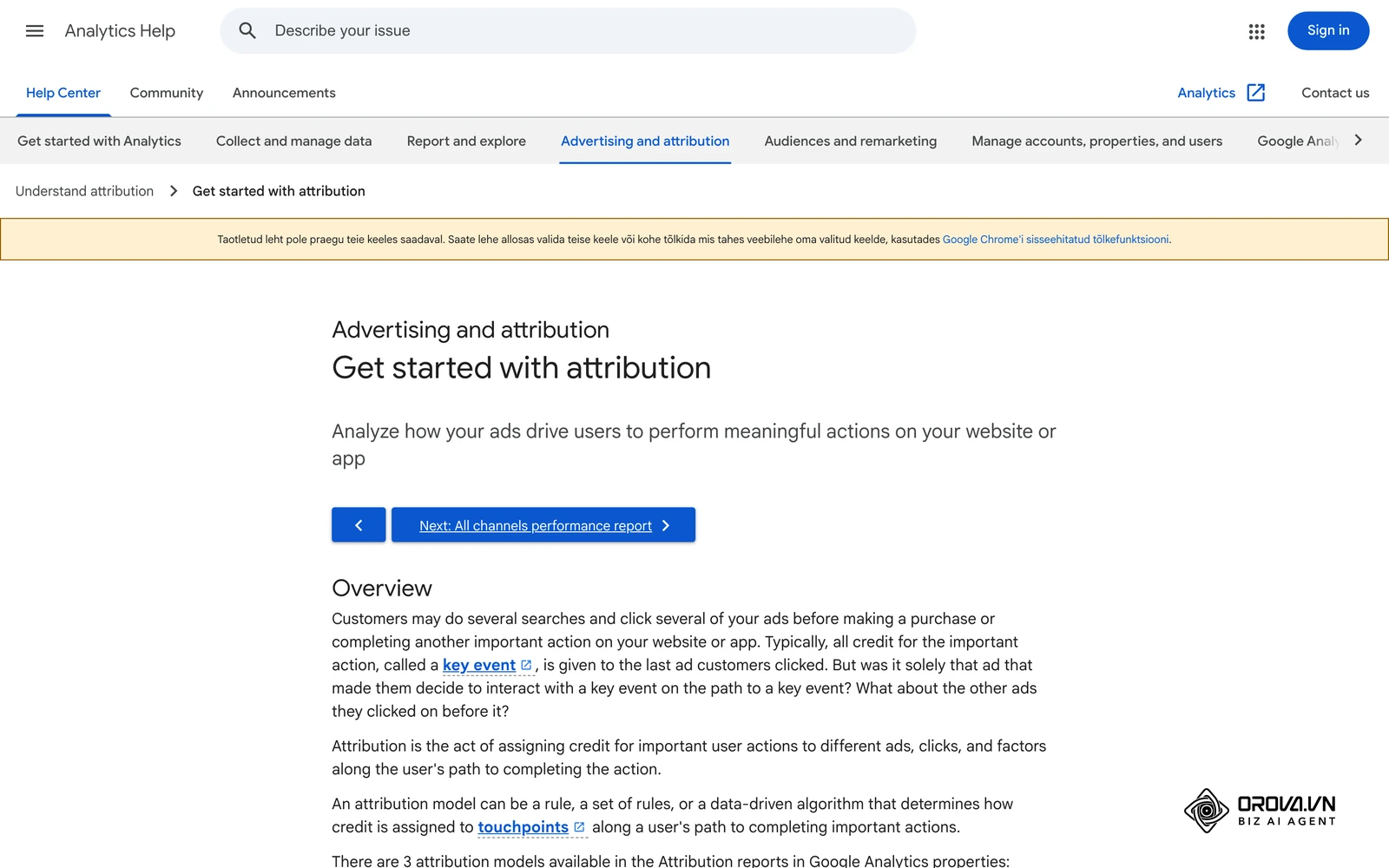This screenshot has height=868, width=1389.
Task: Click the Describe your issue search field
Action: pos(568,31)
